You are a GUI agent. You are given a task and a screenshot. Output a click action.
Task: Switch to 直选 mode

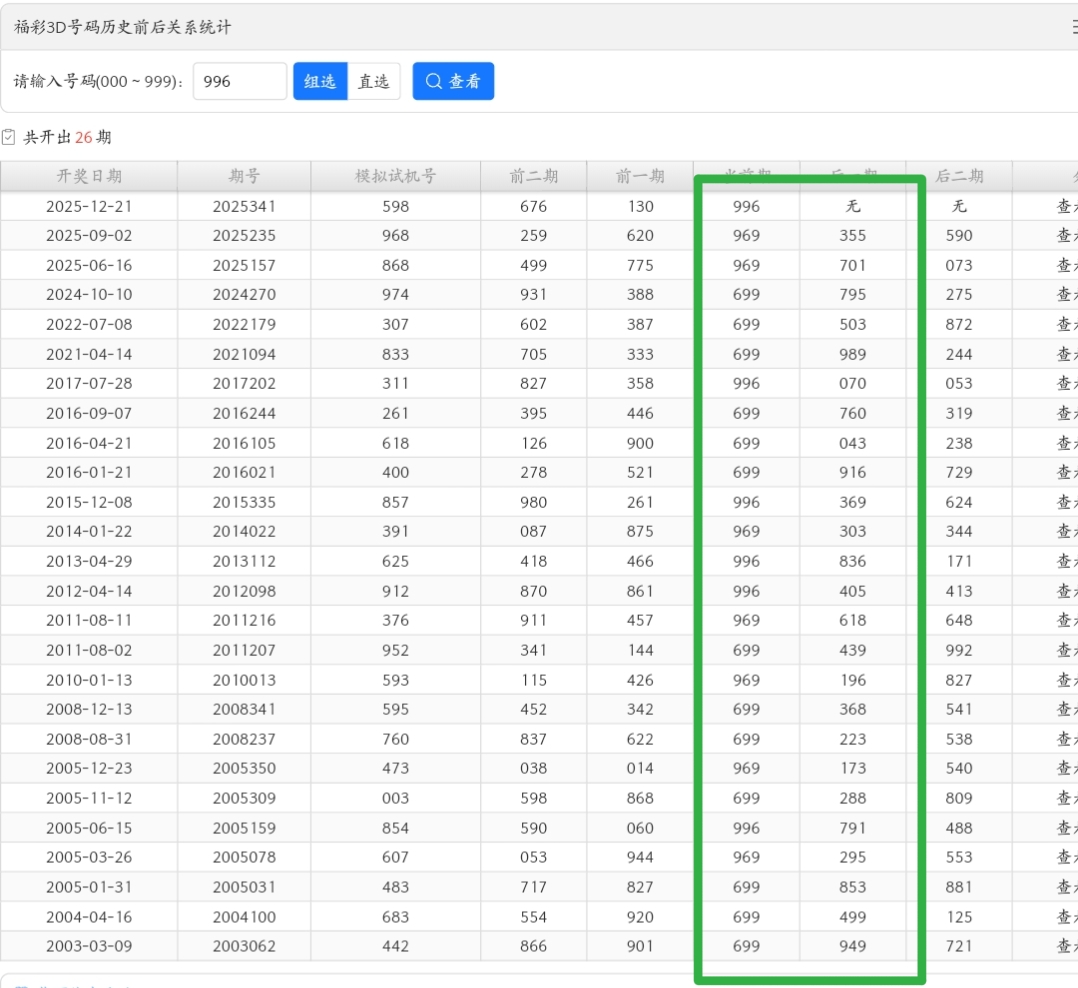tap(374, 82)
